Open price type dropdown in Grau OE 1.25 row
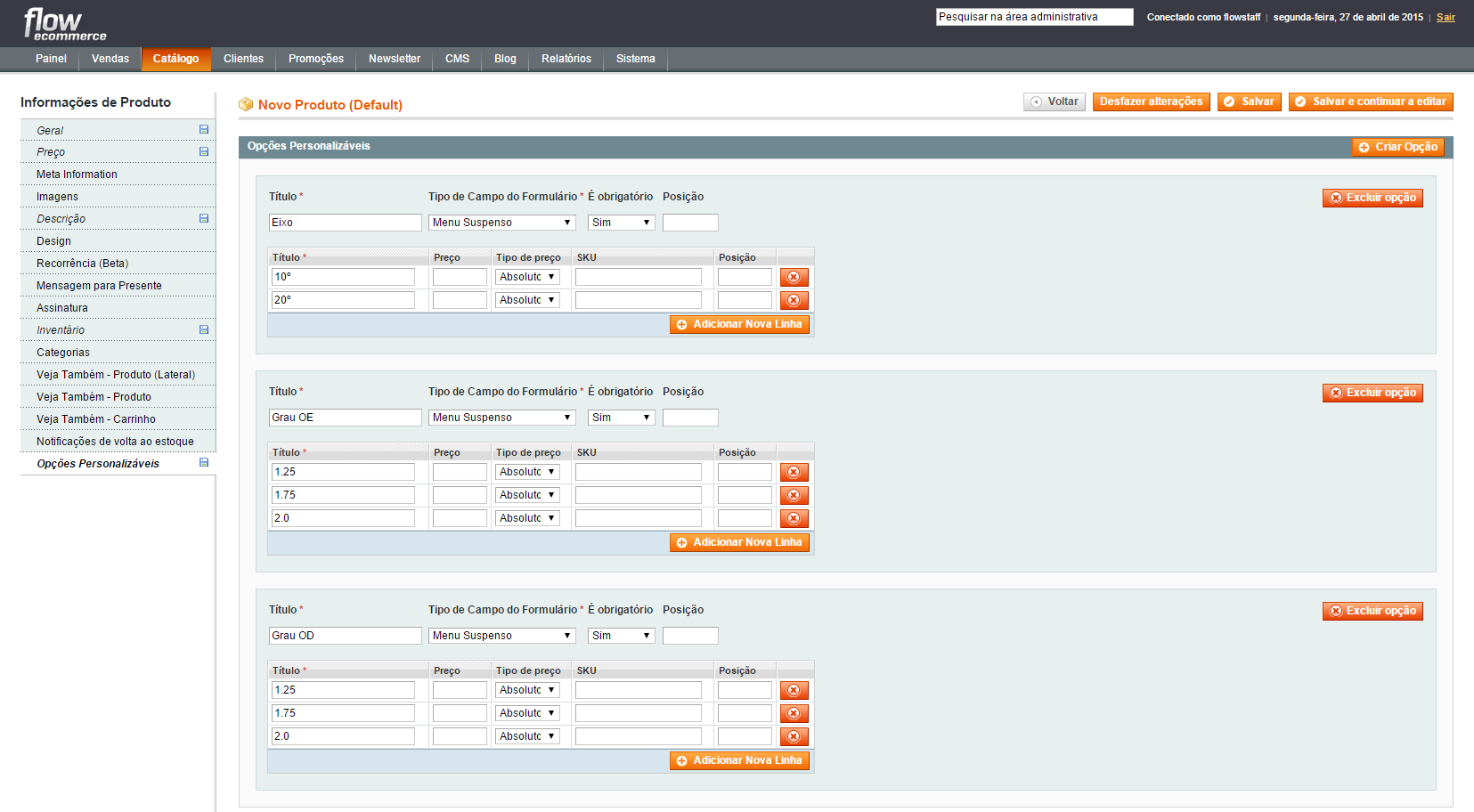1474x812 pixels. 527,472
